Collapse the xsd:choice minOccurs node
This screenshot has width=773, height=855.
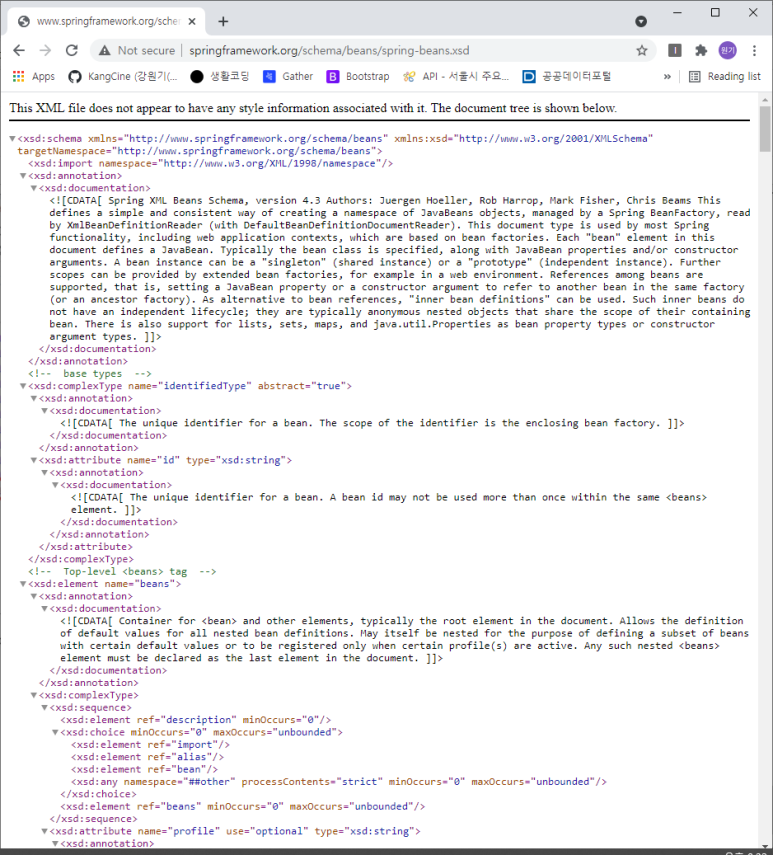(55, 732)
